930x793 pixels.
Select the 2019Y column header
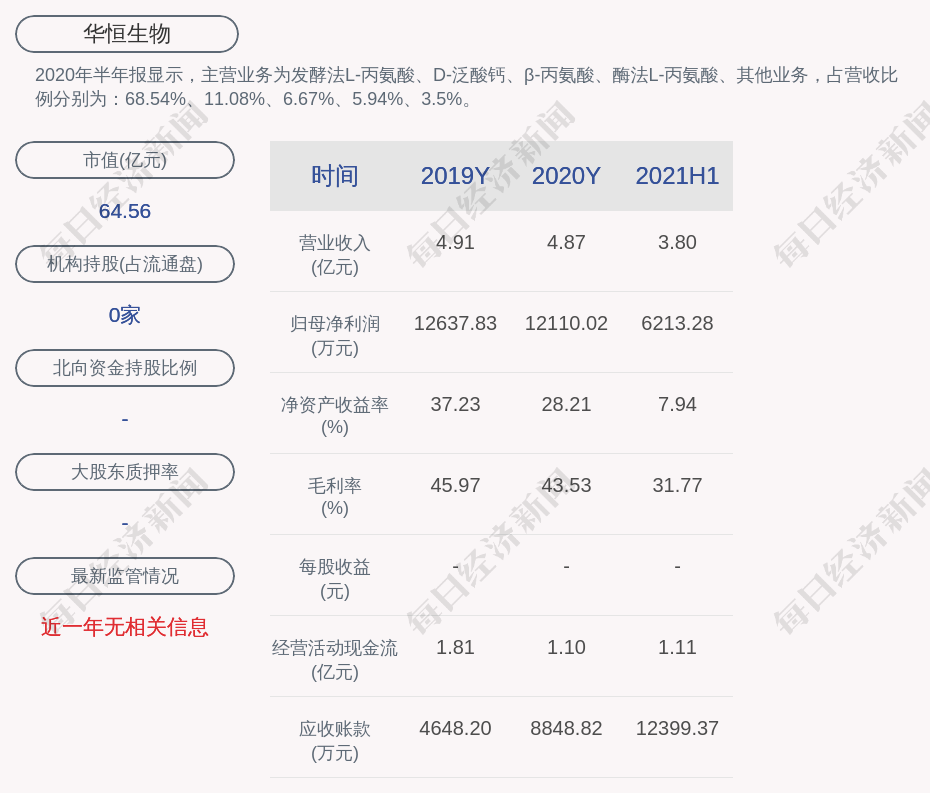pyautogui.click(x=455, y=176)
